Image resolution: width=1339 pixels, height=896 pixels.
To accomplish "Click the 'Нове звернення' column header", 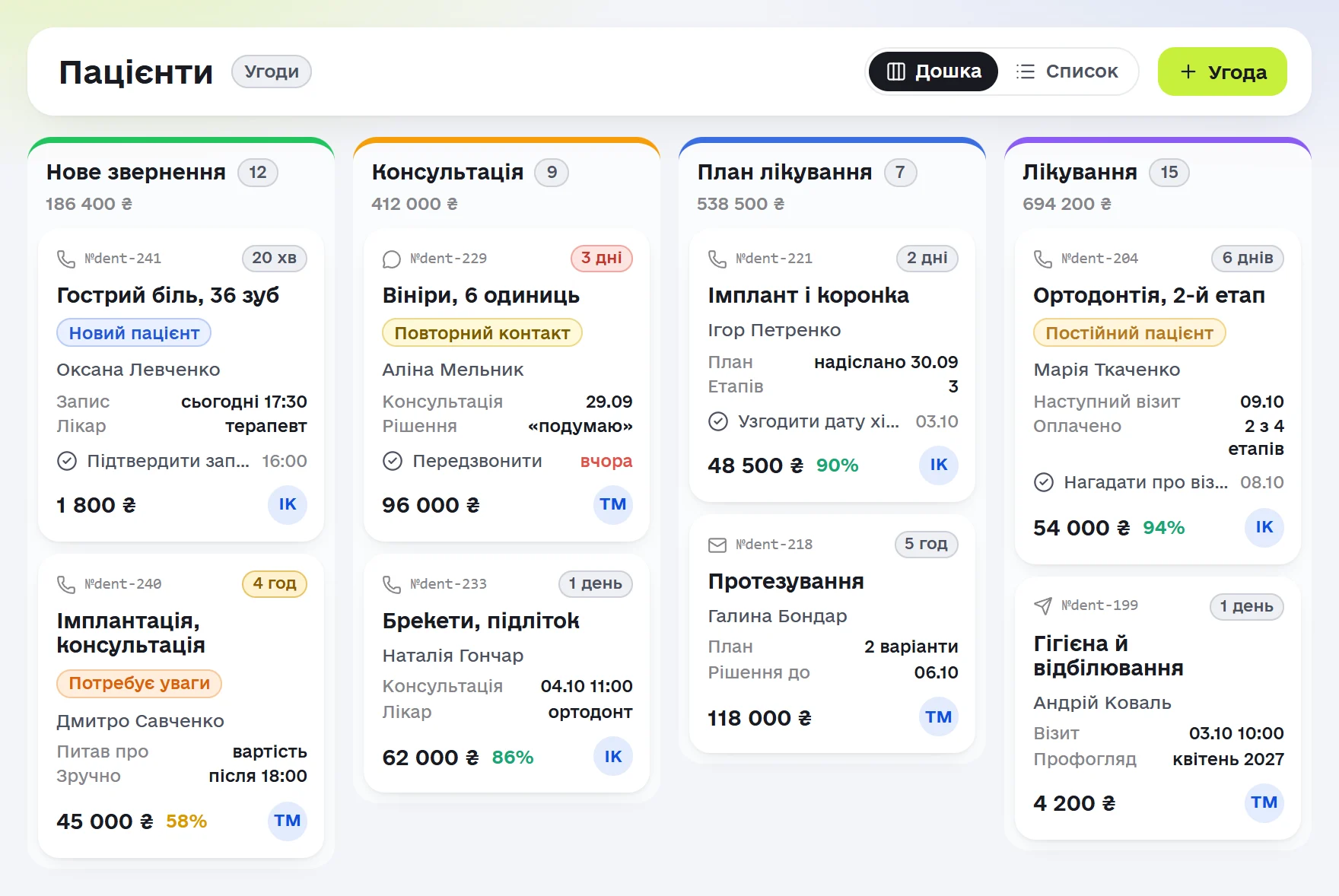I will [x=136, y=173].
